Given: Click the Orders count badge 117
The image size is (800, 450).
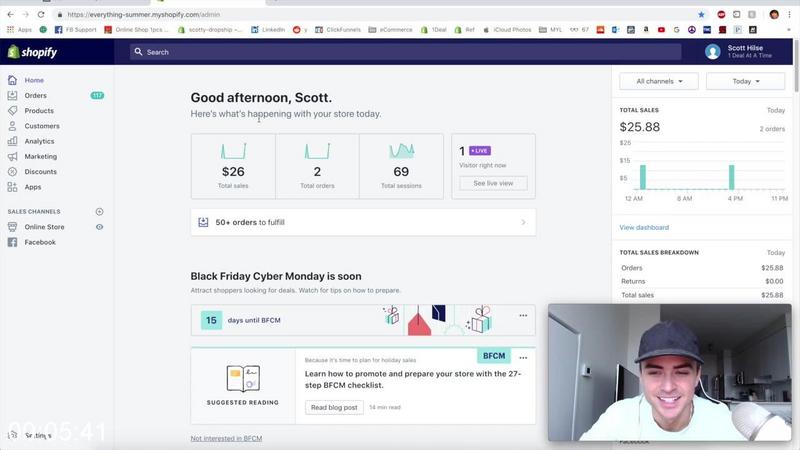Looking at the screenshot, I should (97, 95).
